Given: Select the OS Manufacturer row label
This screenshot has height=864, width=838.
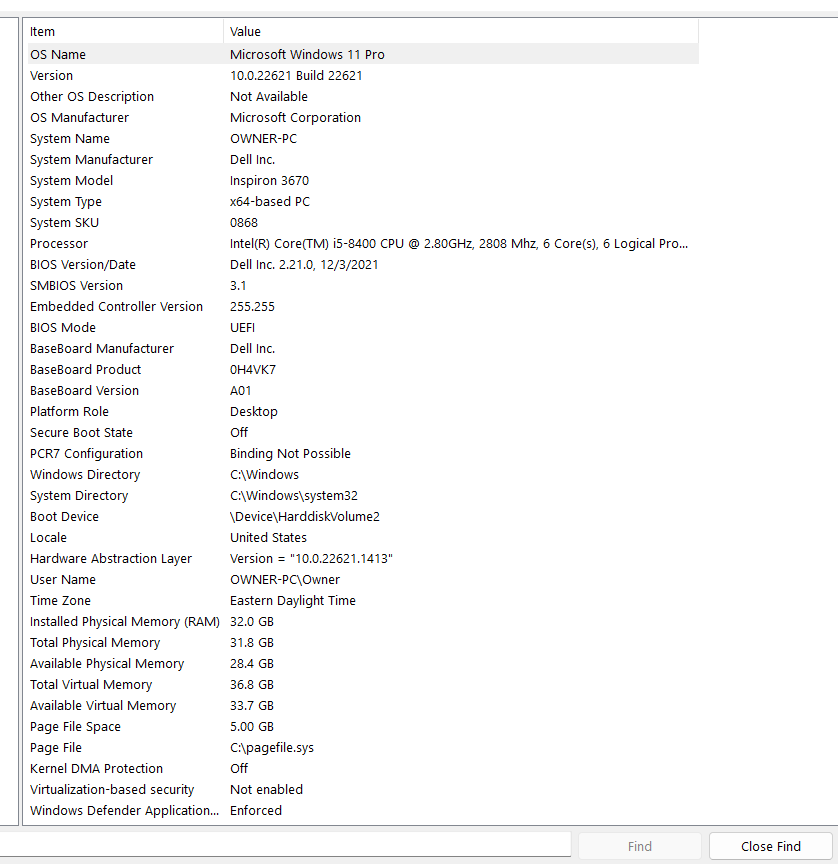Looking at the screenshot, I should 79,117.
